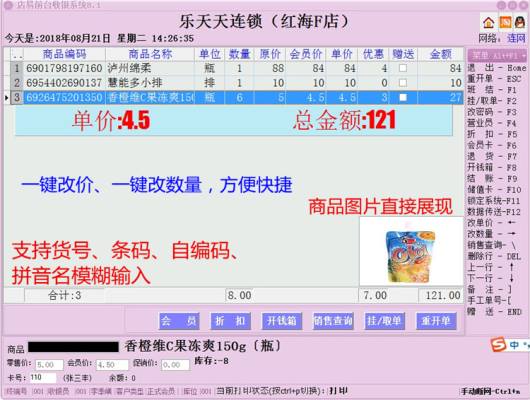Toggle gift checkbox for 香橙维C果冻爽 row
The image size is (530, 400).
pos(403,97)
